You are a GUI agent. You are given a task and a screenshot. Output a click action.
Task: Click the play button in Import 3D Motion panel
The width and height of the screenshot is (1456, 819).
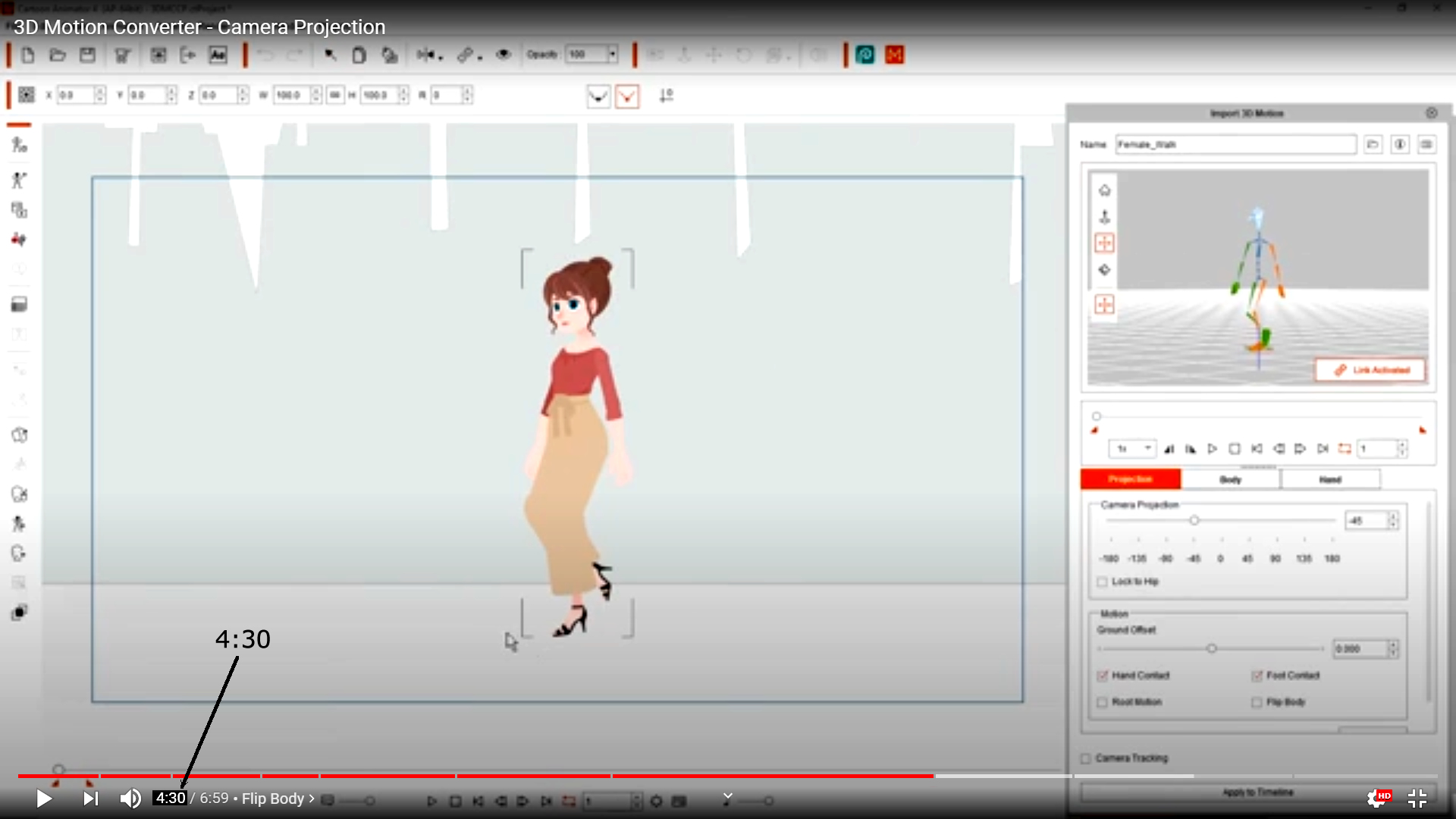[x=1212, y=449]
